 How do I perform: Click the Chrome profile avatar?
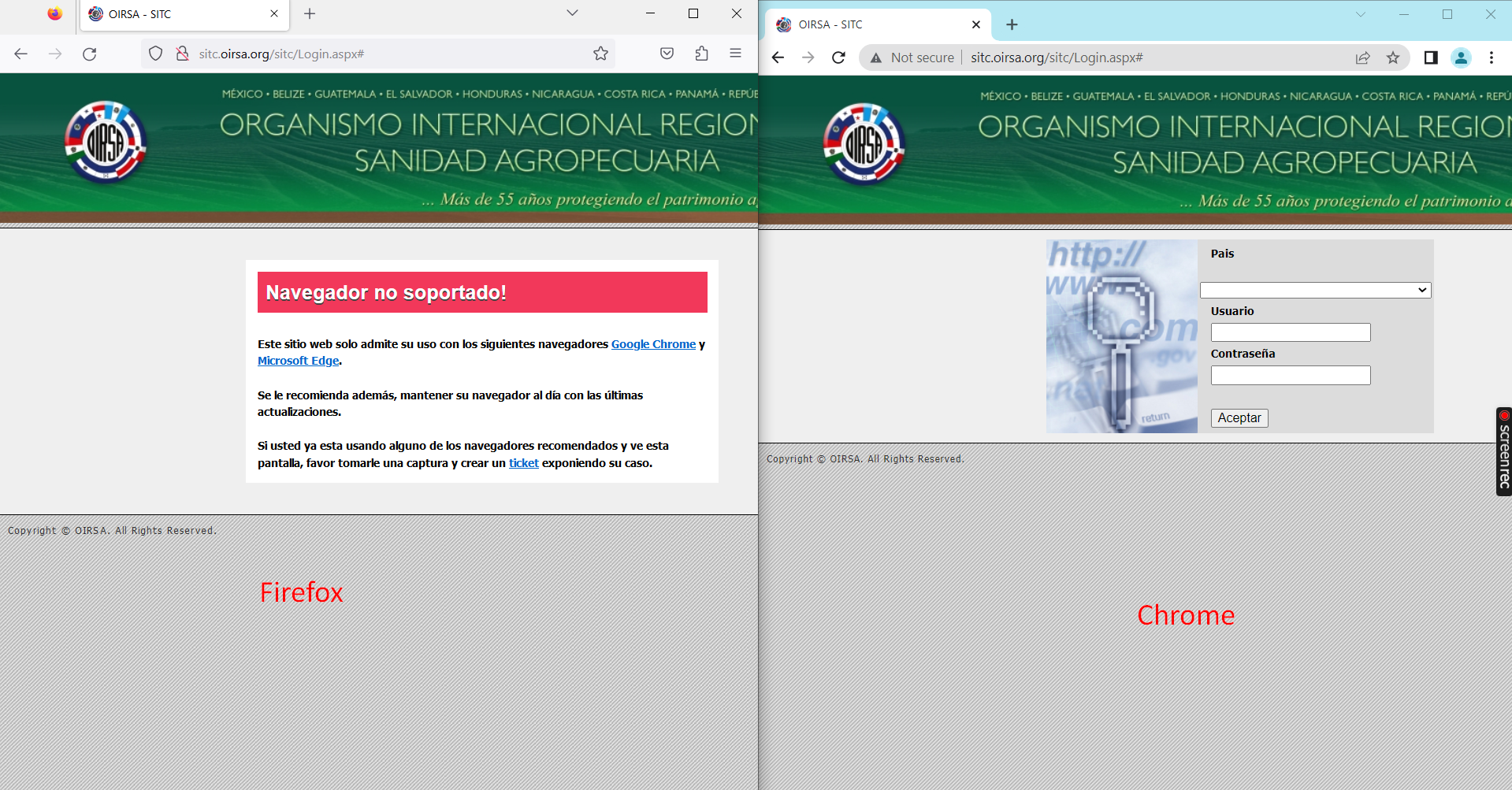1462,57
